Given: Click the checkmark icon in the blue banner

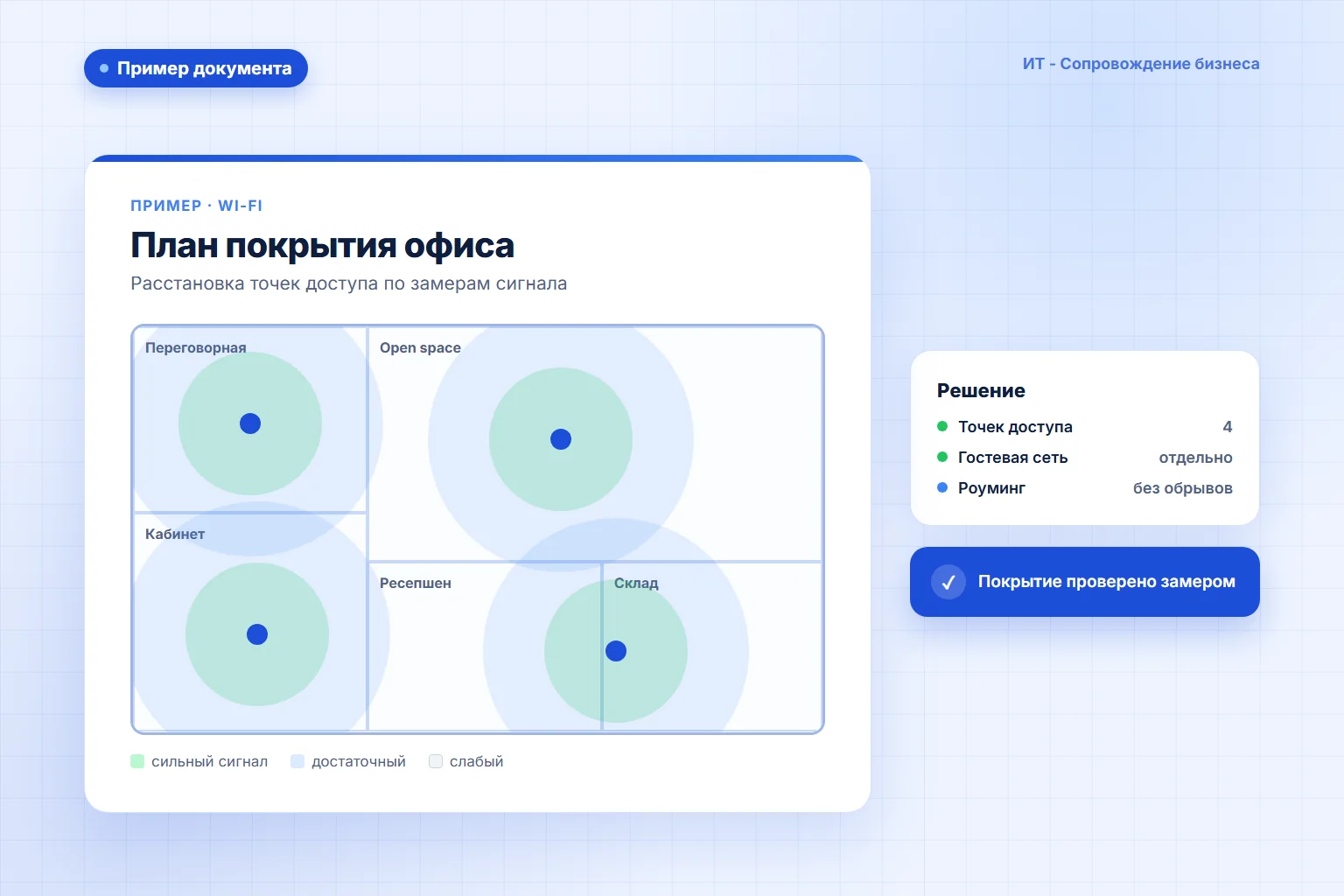Looking at the screenshot, I should [x=948, y=582].
